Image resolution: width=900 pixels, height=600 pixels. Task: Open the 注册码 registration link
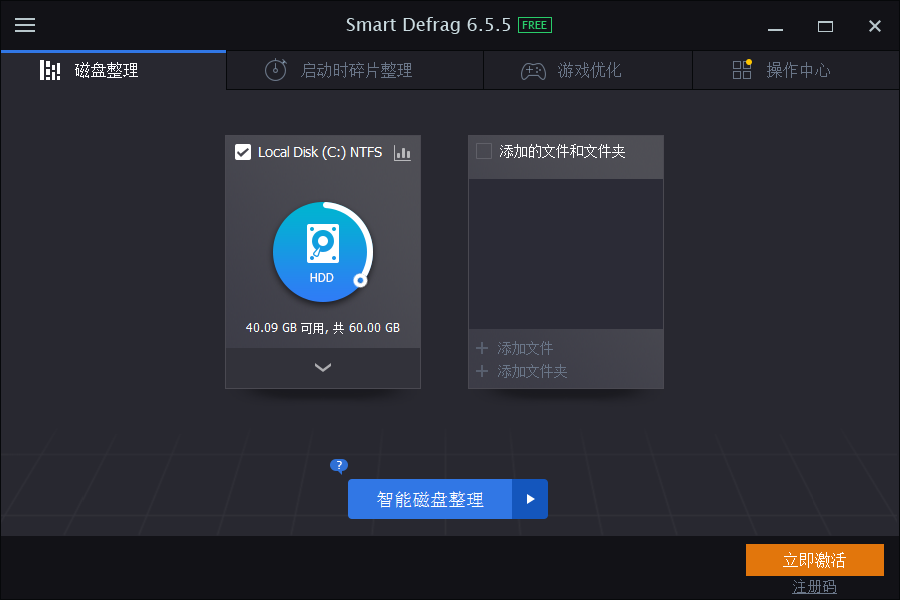(814, 587)
